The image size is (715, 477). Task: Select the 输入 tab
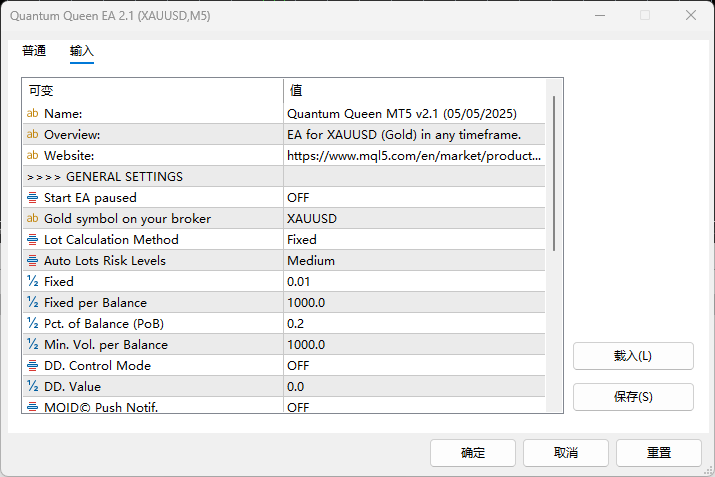(x=82, y=51)
